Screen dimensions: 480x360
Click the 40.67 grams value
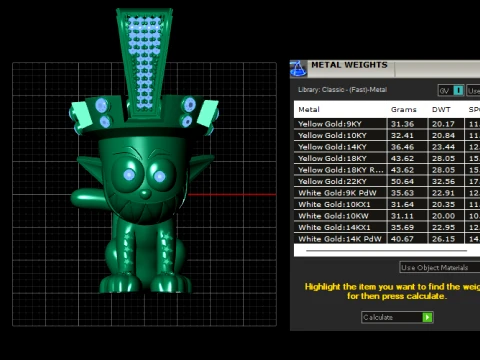click(x=402, y=239)
